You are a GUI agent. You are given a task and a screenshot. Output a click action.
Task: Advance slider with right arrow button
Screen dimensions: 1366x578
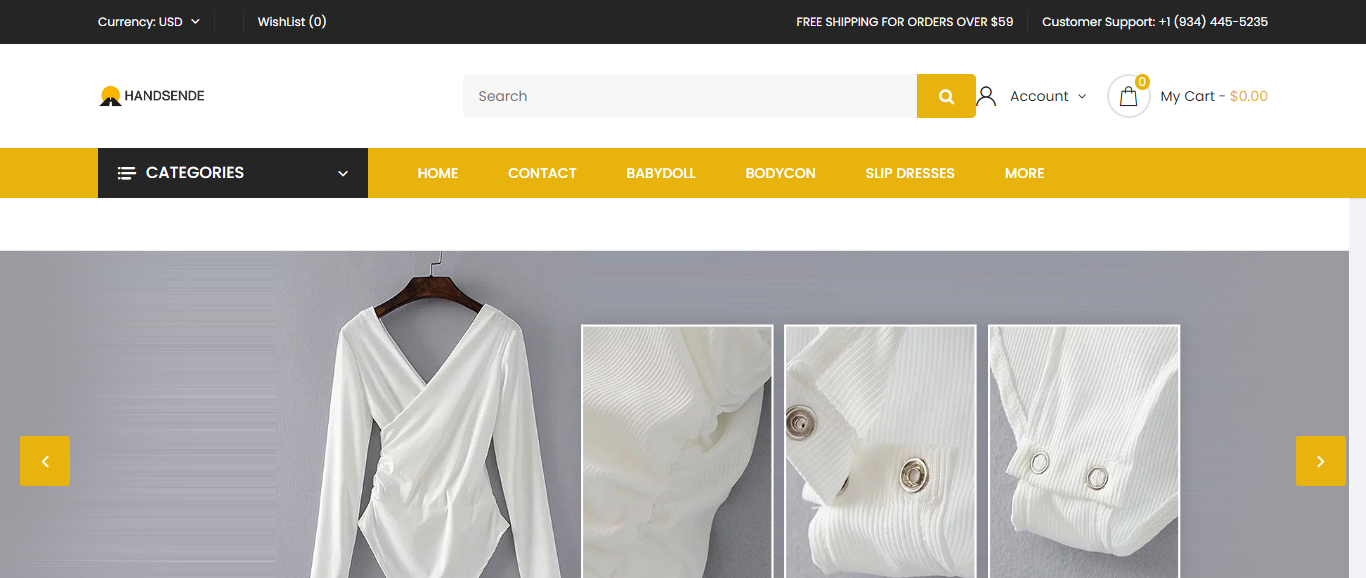click(x=1320, y=461)
